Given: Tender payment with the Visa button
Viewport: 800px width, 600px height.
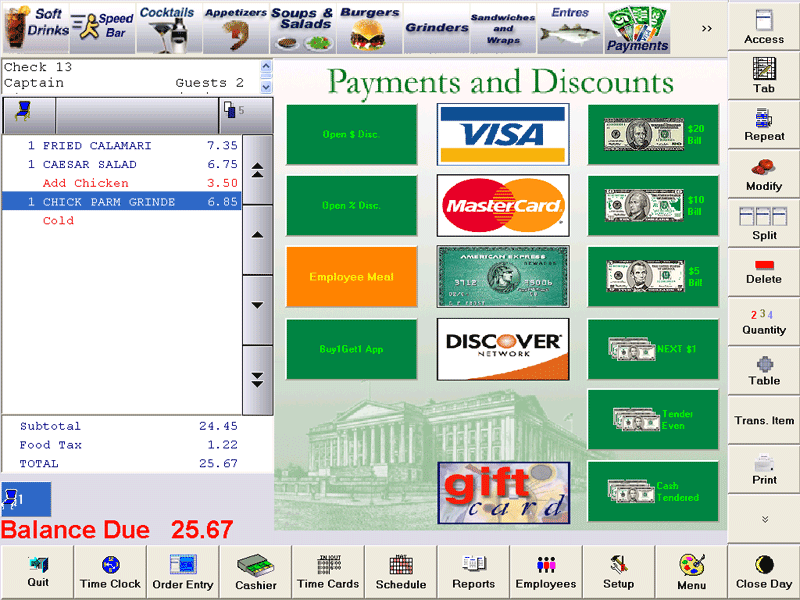Looking at the screenshot, I should [x=502, y=133].
